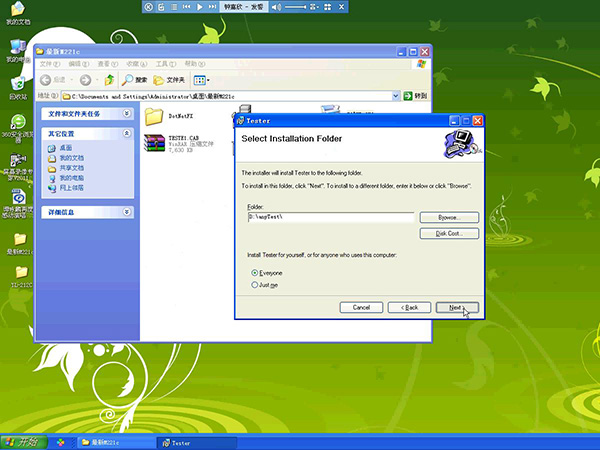The height and width of the screenshot is (450, 600).
Task: Collapse the Other Places panel
Action: tap(127, 134)
